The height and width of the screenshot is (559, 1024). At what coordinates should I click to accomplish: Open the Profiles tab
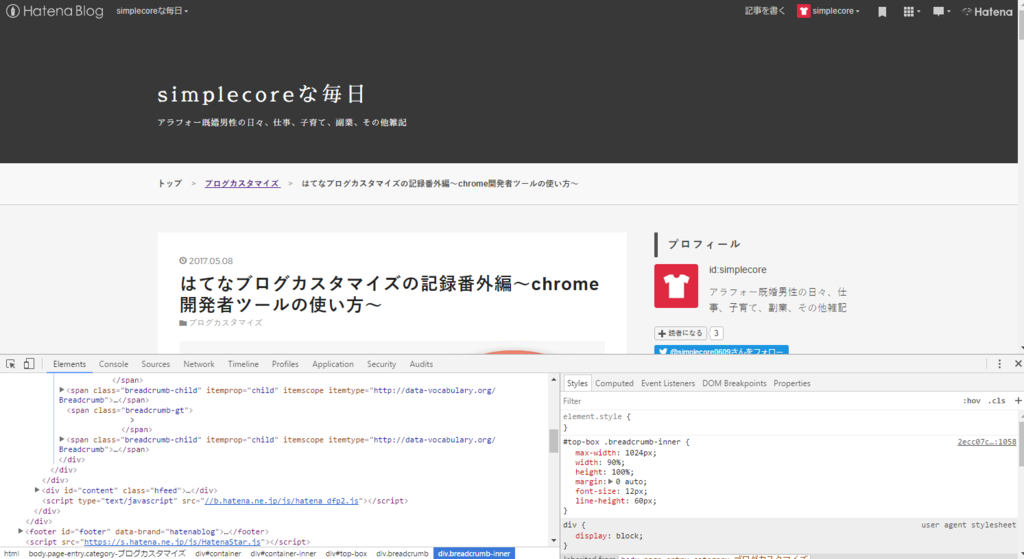[285, 364]
